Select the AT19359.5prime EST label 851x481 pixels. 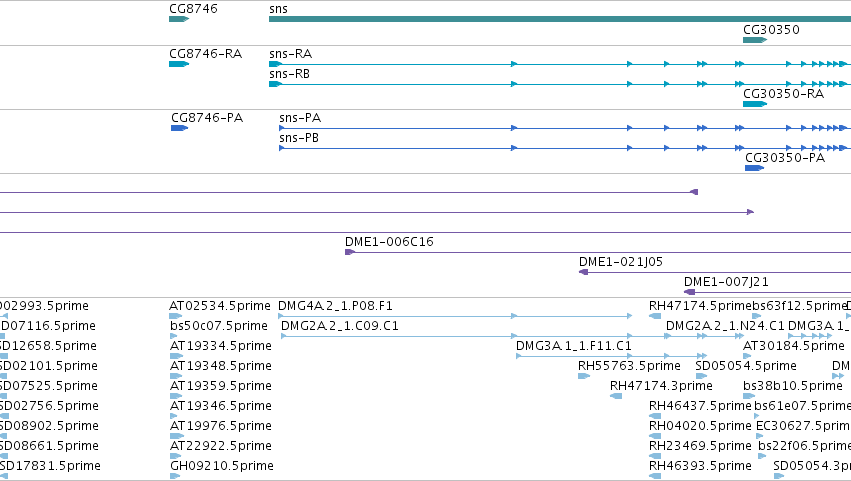point(221,386)
